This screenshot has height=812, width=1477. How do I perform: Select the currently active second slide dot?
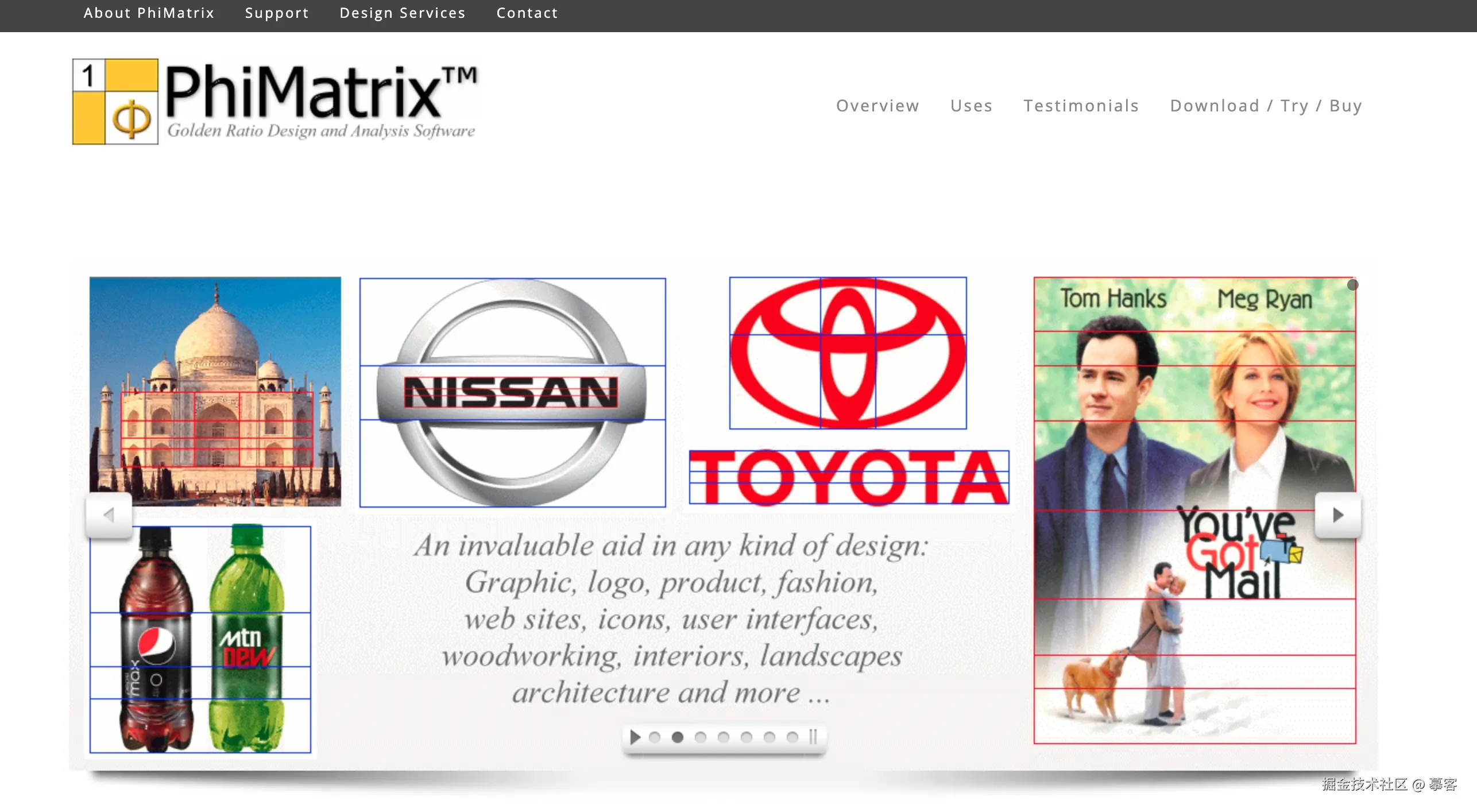[677, 737]
